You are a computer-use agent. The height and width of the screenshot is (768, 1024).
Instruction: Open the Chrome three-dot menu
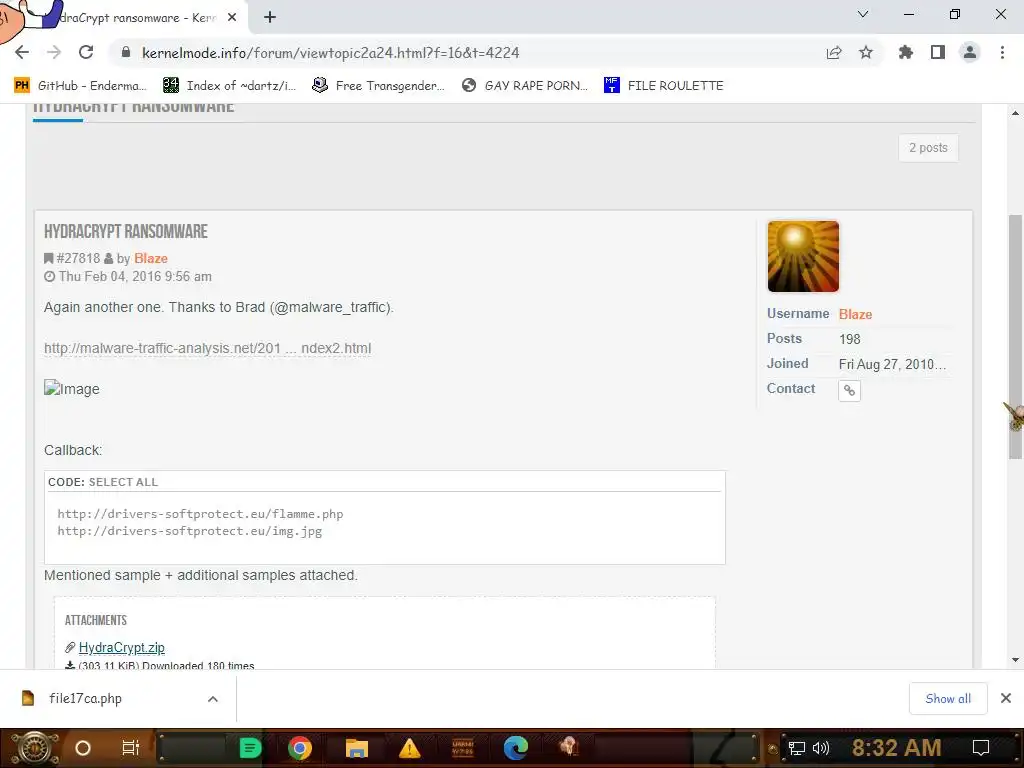click(1002, 52)
